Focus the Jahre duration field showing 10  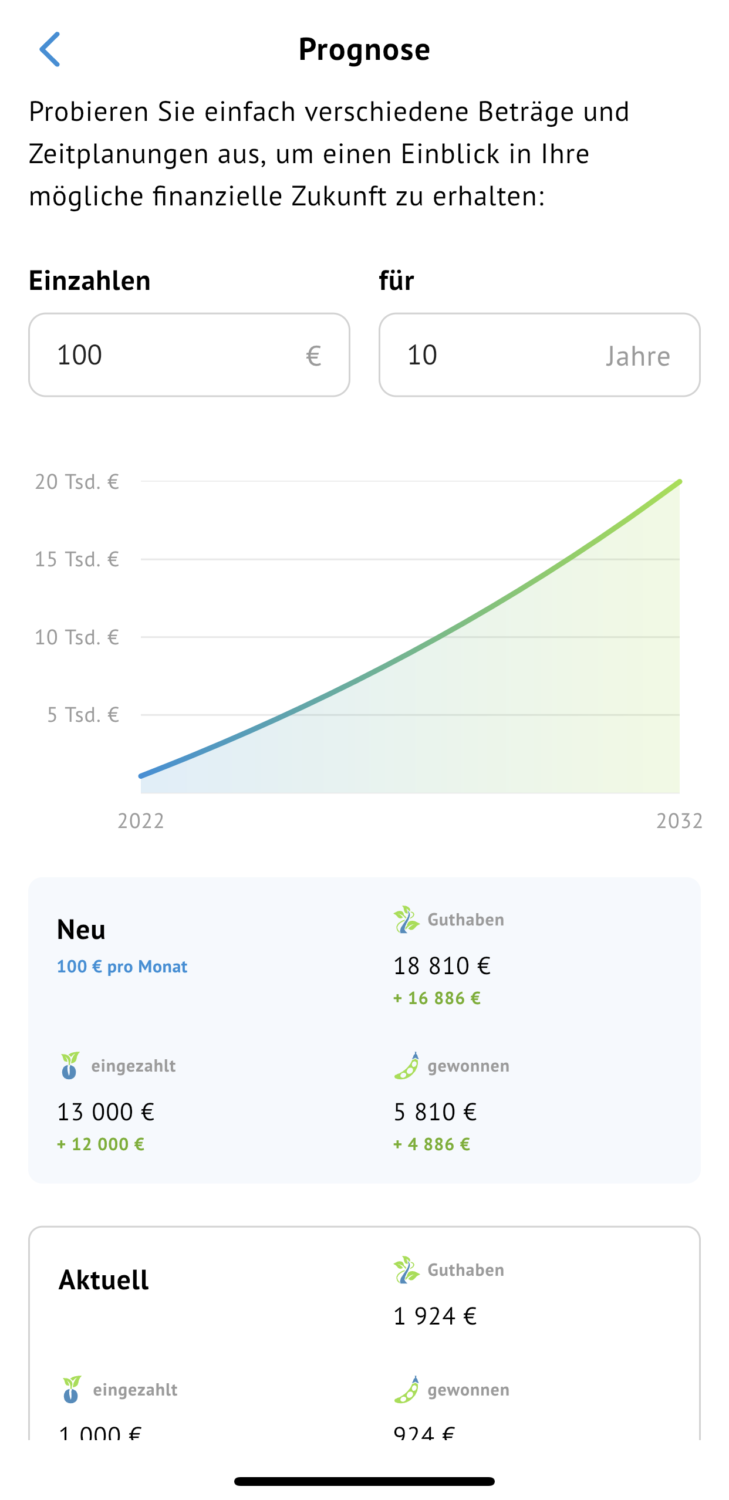tap(539, 355)
